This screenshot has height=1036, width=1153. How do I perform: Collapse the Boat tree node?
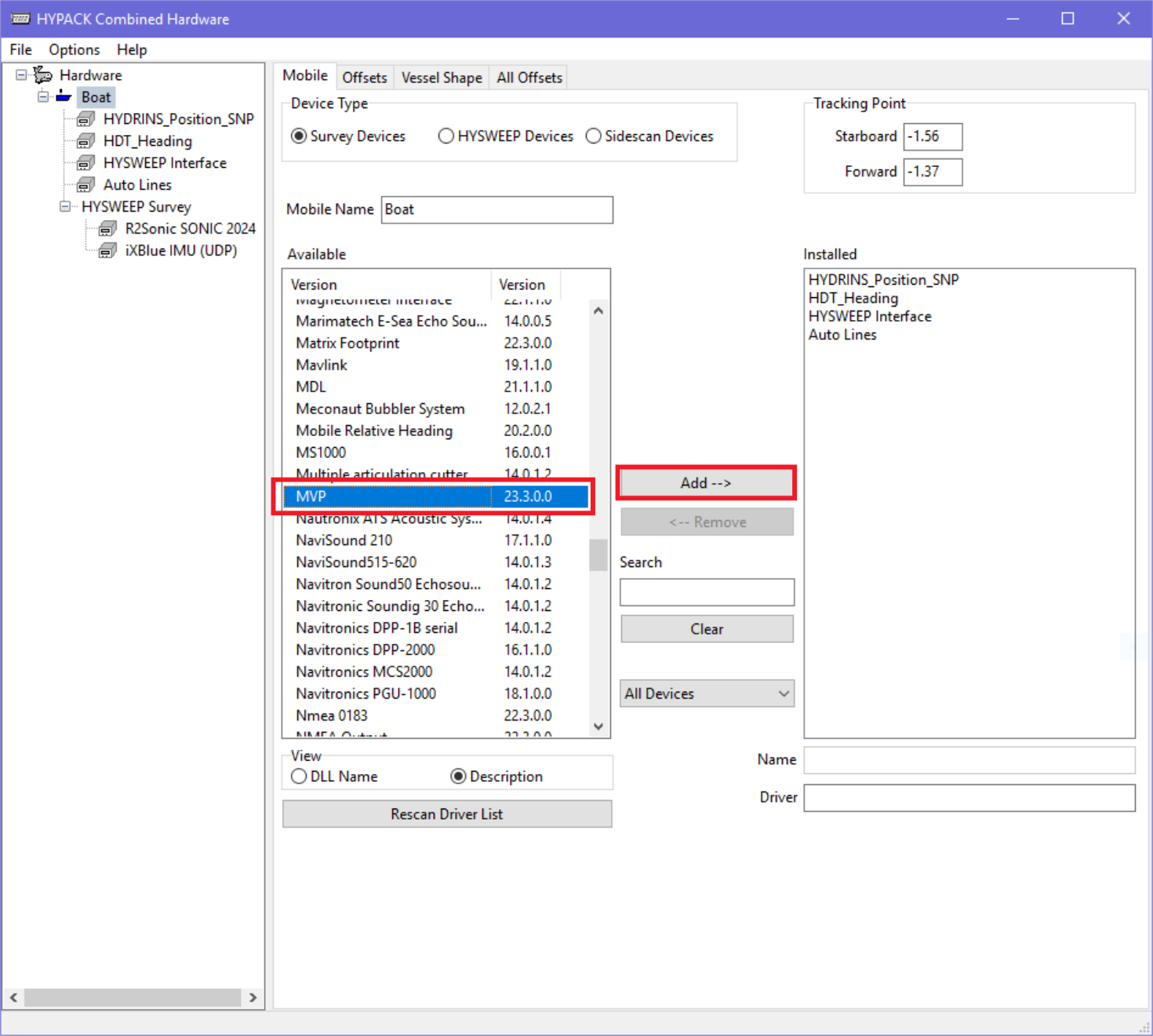[43, 97]
